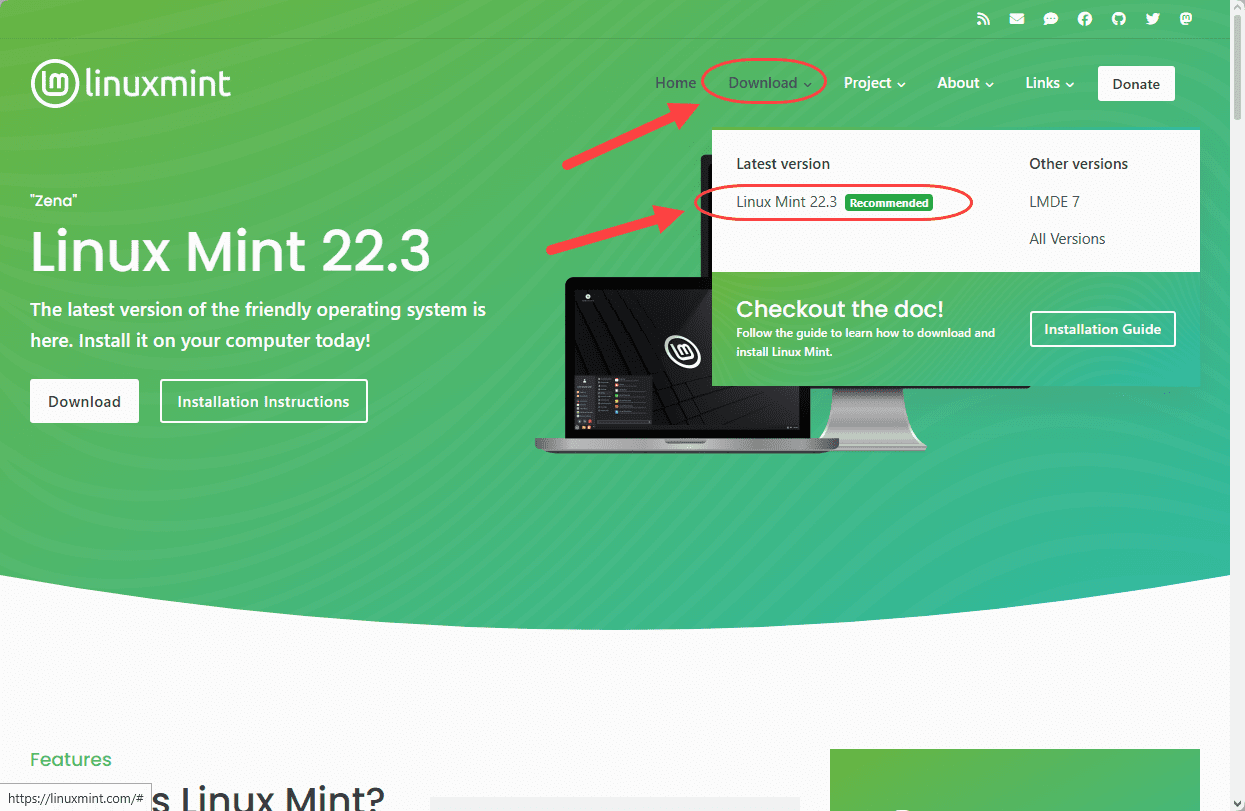1245x811 pixels.
Task: Open the Twitter bird icon
Action: pyautogui.click(x=1153, y=19)
